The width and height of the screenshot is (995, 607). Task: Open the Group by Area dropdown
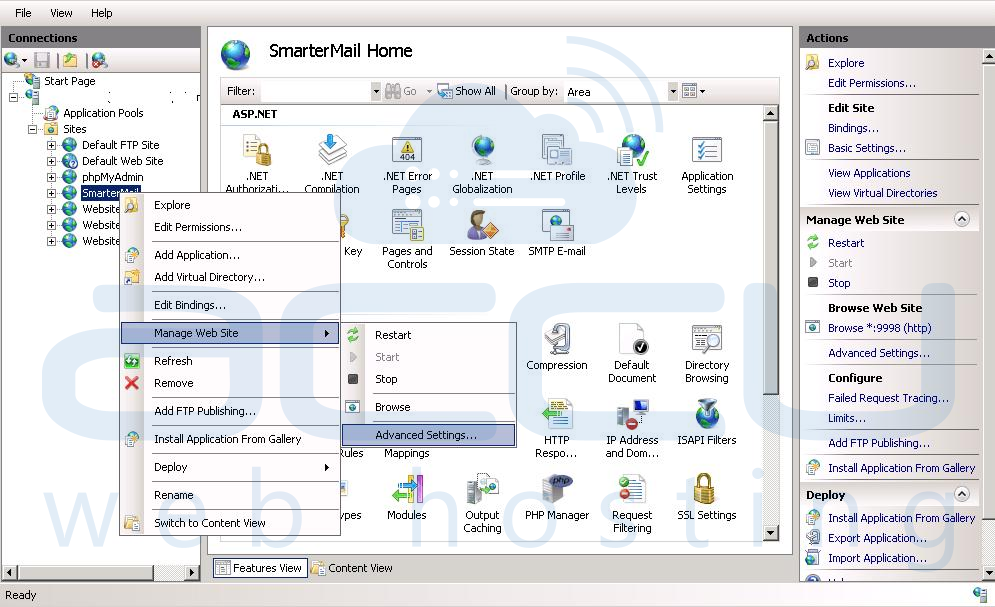(x=673, y=91)
